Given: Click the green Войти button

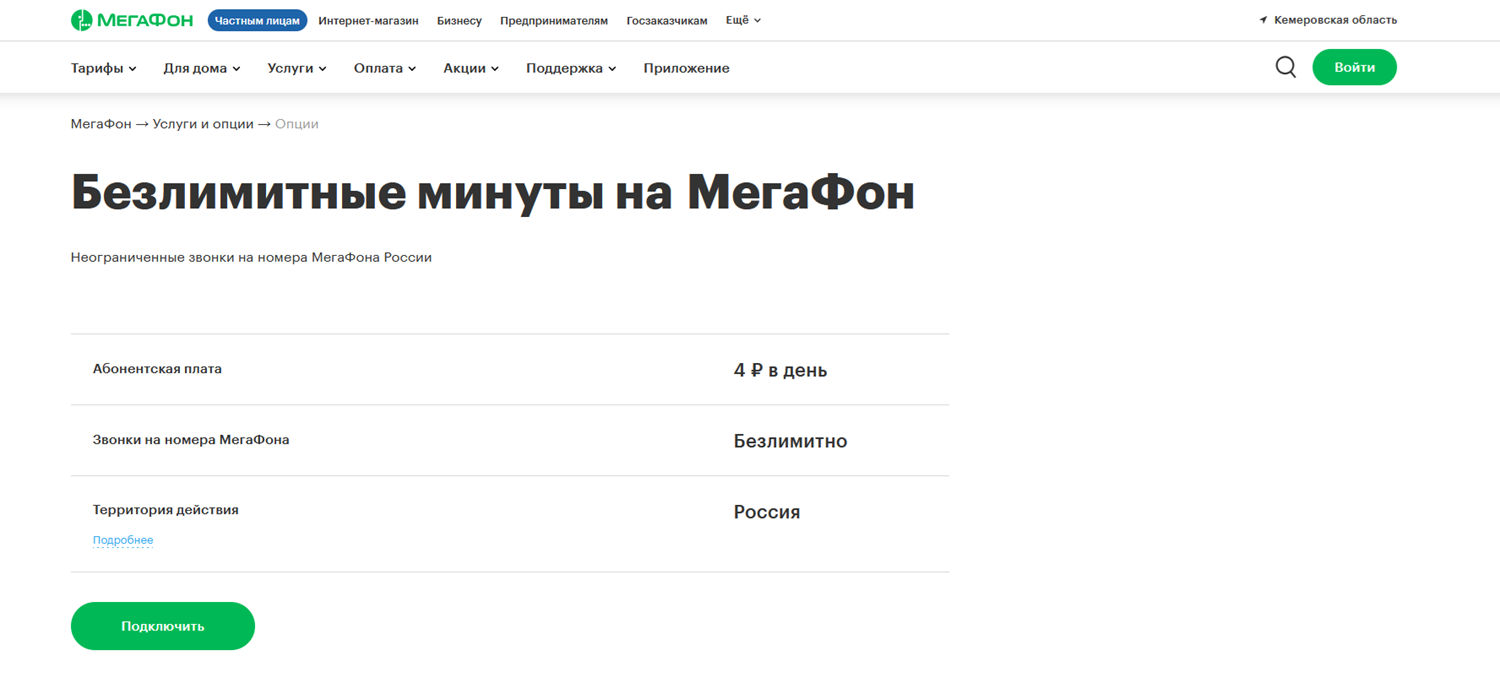Looking at the screenshot, I should [x=1354, y=67].
